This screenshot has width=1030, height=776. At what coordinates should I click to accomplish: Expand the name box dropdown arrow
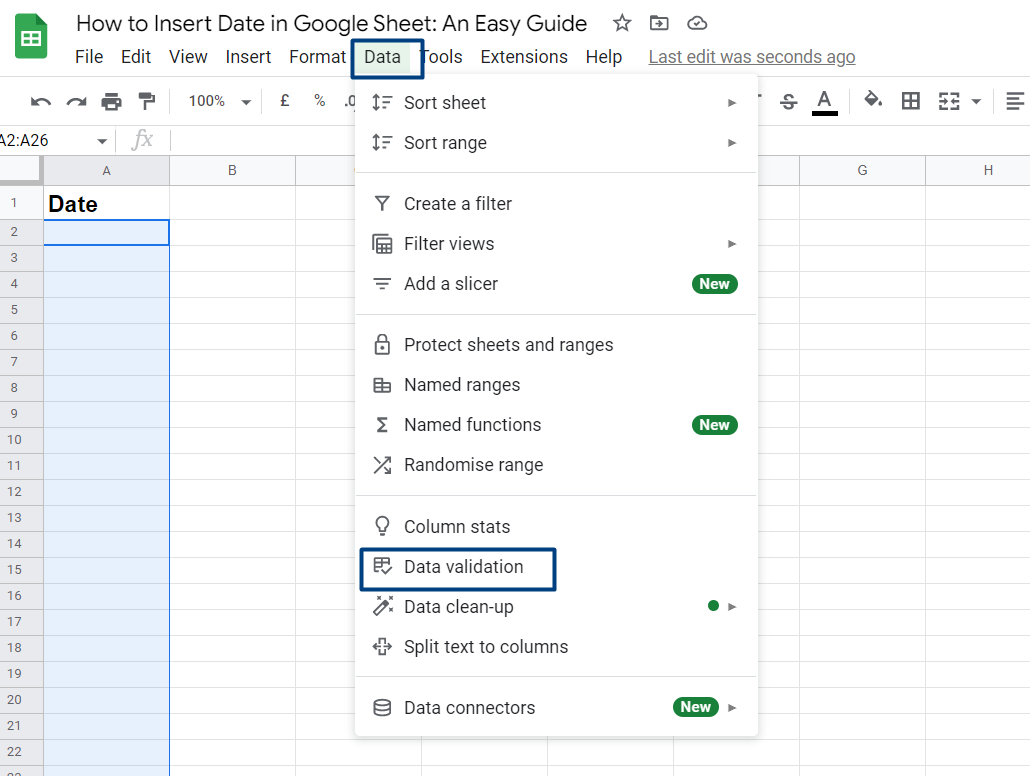102,141
